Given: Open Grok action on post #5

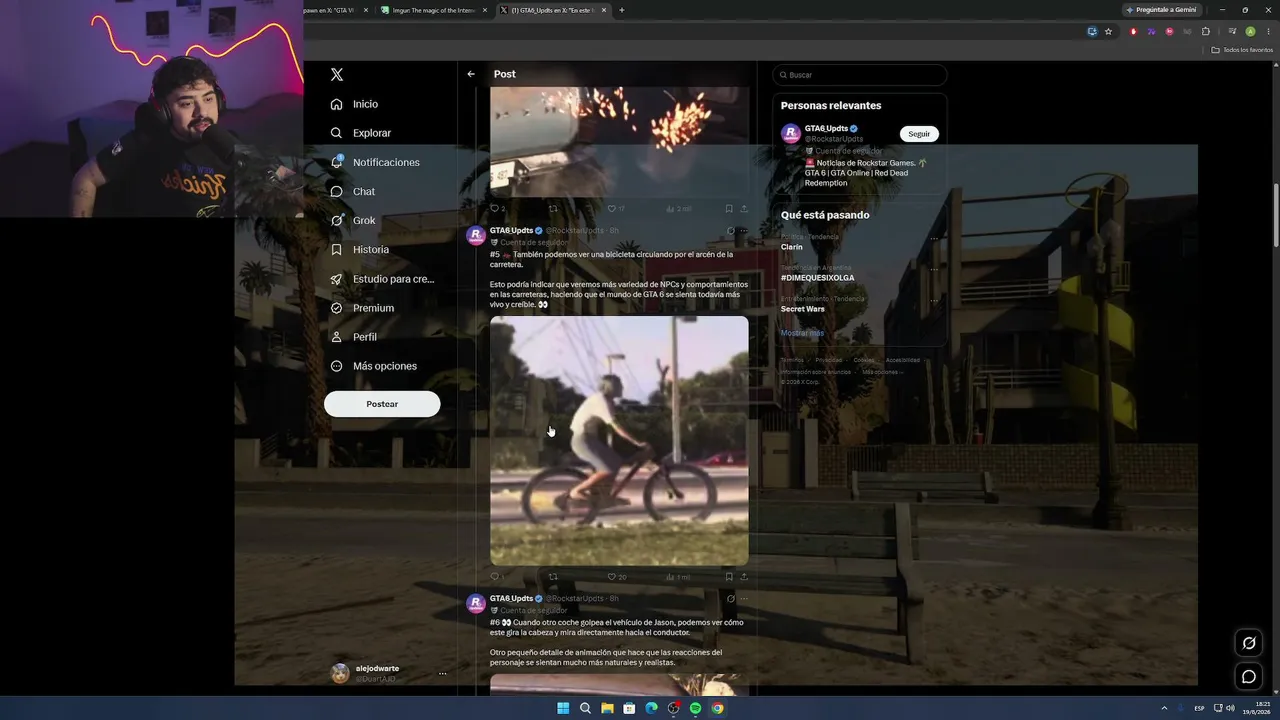Looking at the screenshot, I should pyautogui.click(x=731, y=231).
